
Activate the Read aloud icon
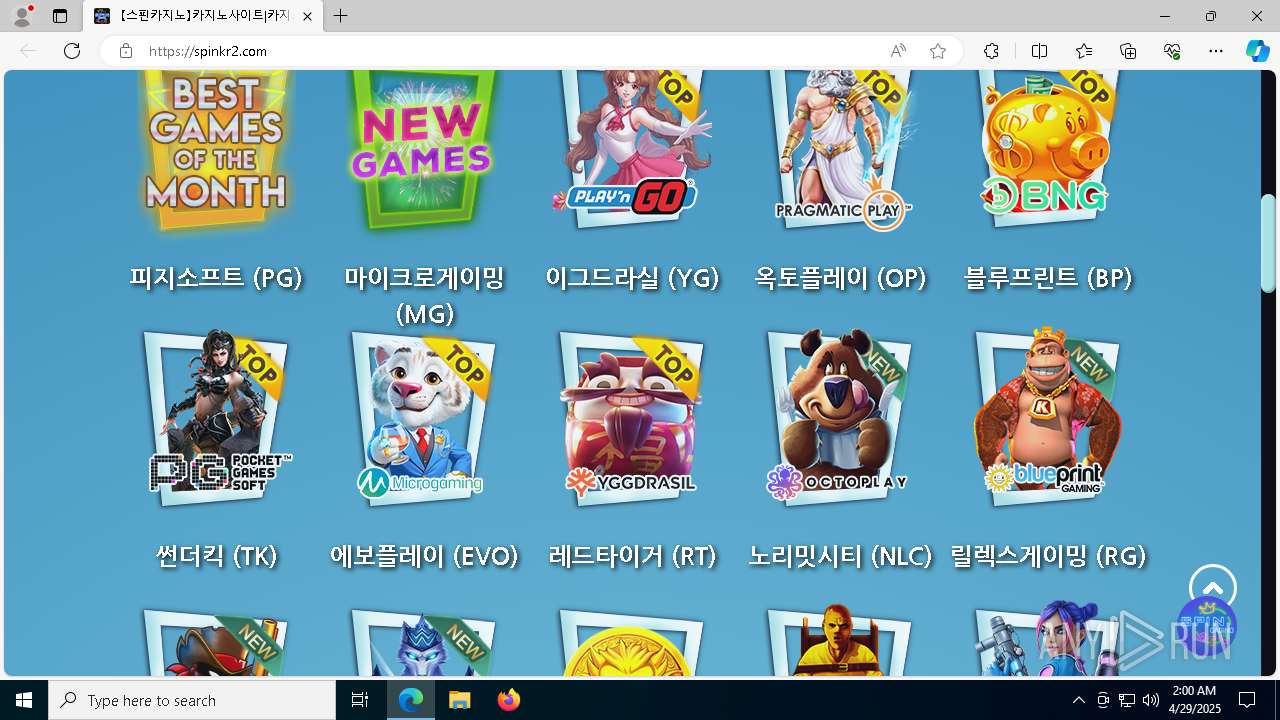coord(898,51)
